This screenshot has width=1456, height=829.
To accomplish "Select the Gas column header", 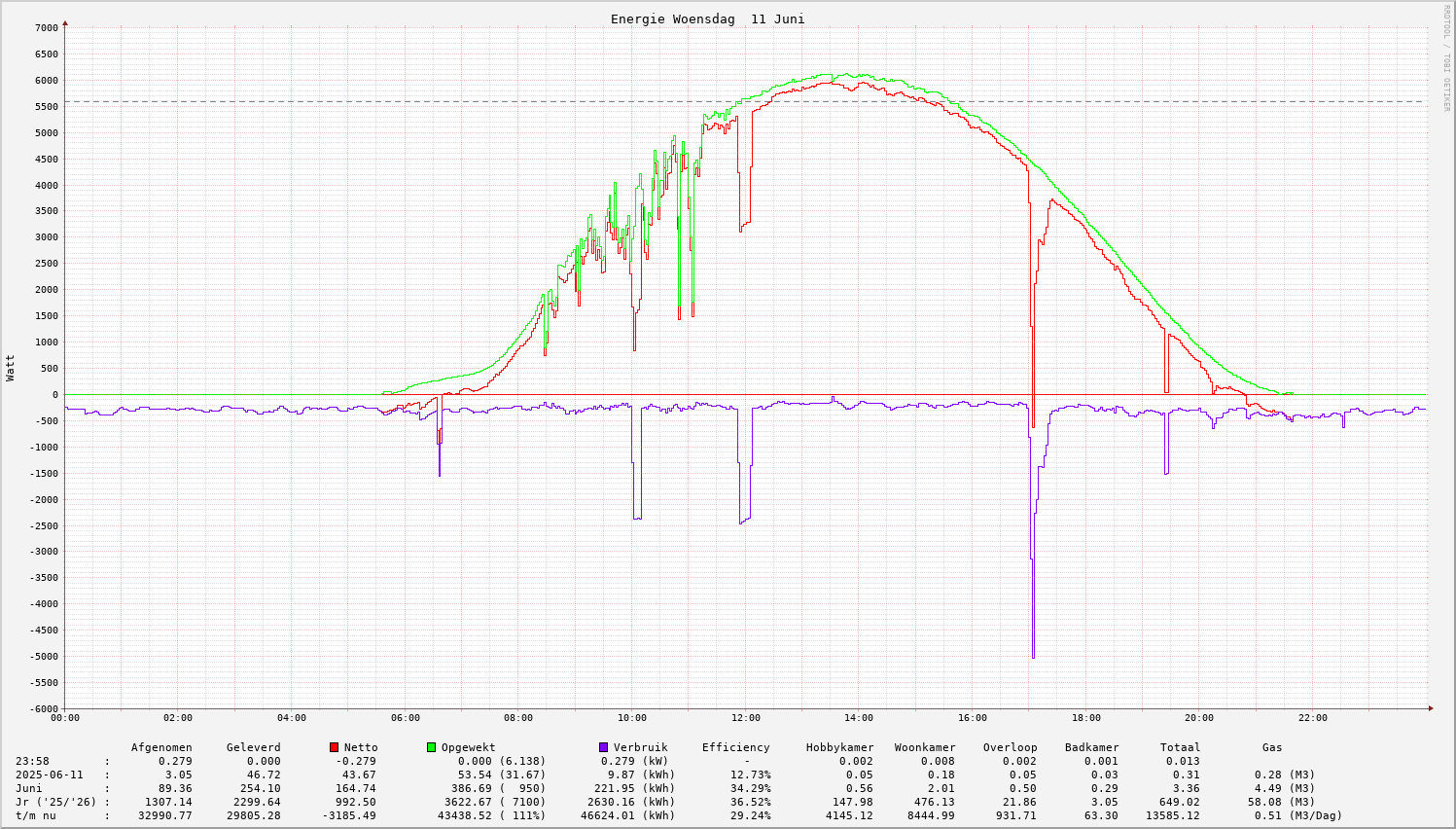I will (1272, 747).
